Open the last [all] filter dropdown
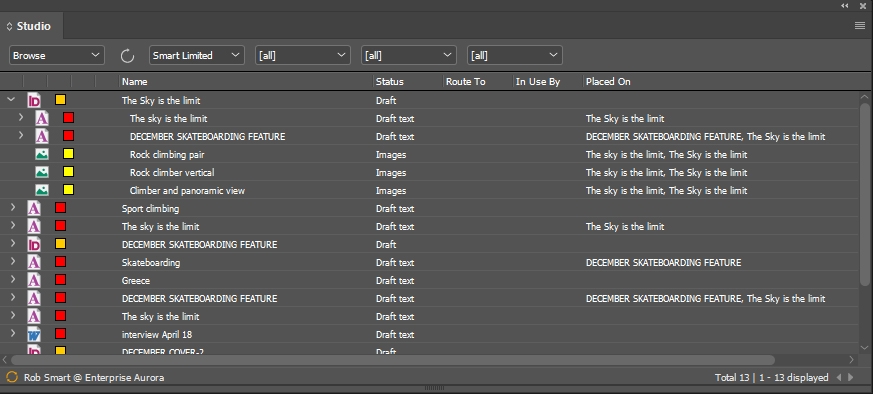Viewport: 873px width, 394px height. point(515,56)
